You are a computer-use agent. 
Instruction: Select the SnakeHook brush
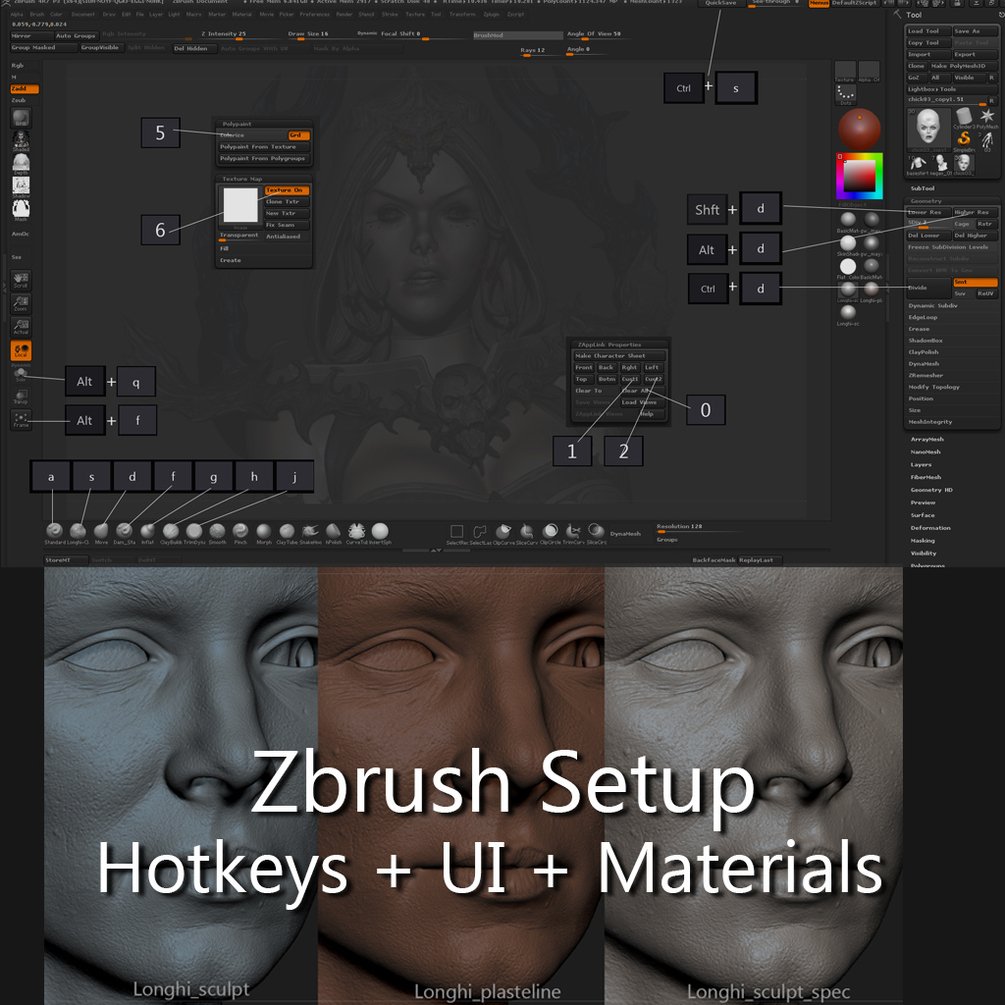pyautogui.click(x=310, y=531)
